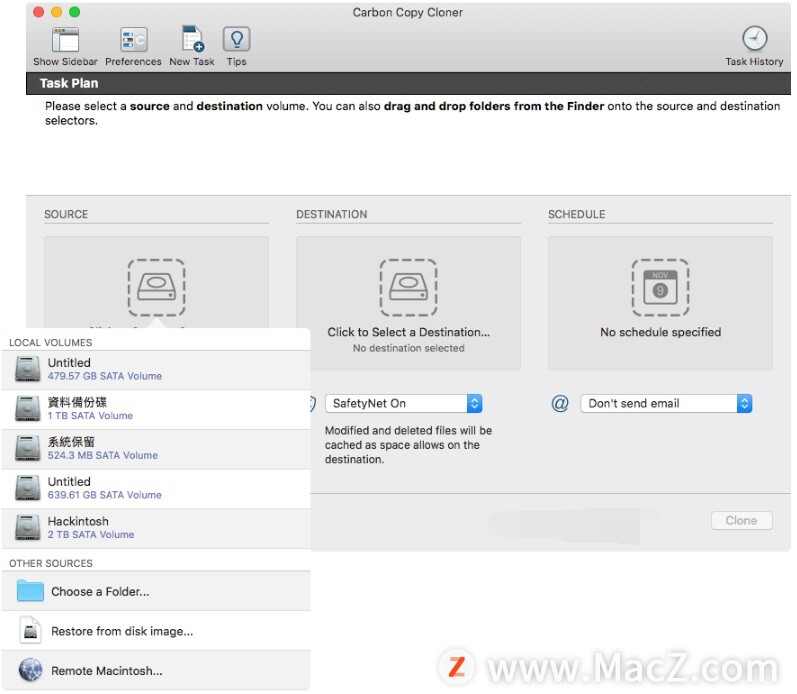
Task: Click drive icon of Hackintosh volume
Action: [27, 528]
